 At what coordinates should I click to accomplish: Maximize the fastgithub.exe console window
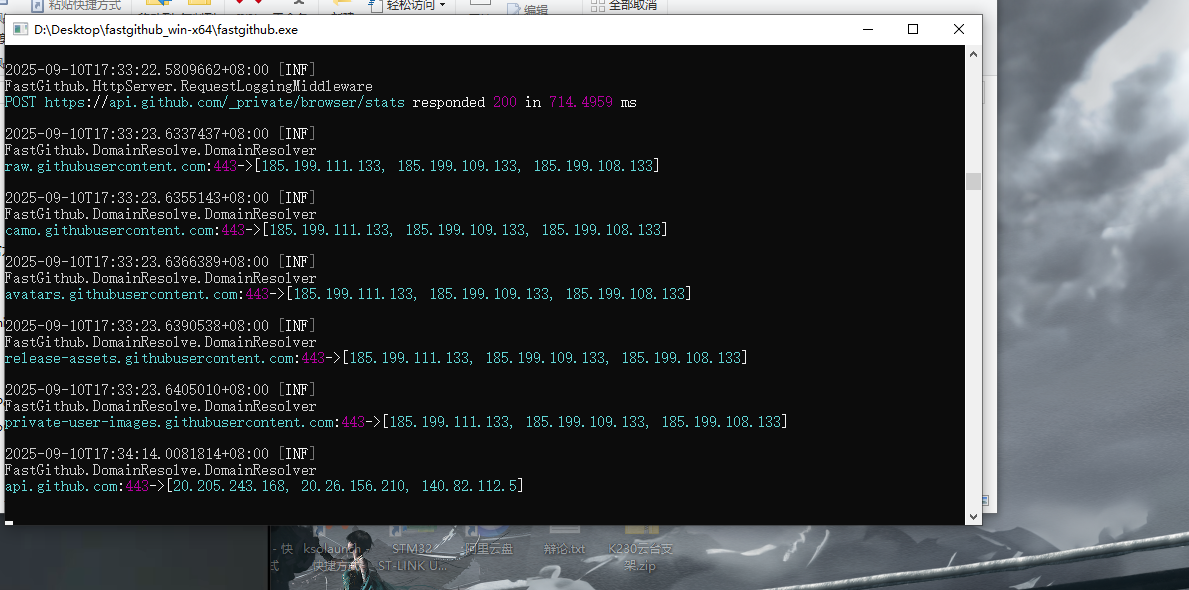tap(913, 30)
